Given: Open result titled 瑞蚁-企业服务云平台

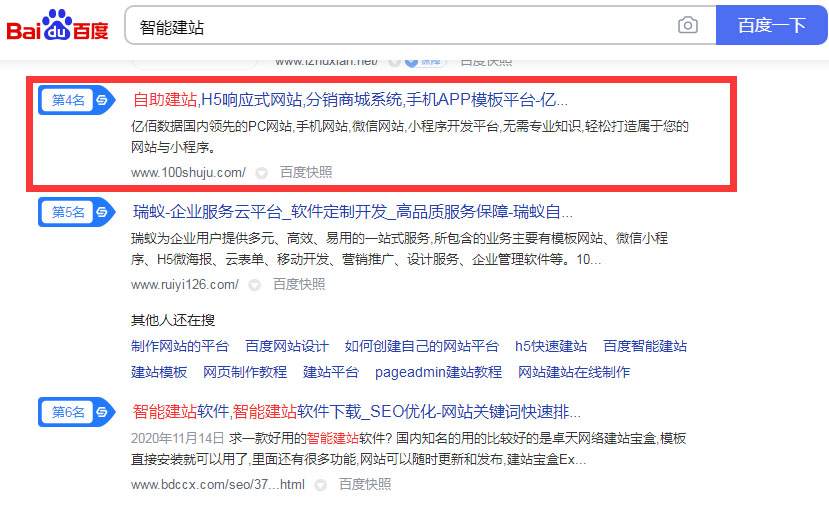Looking at the screenshot, I should click(353, 212).
